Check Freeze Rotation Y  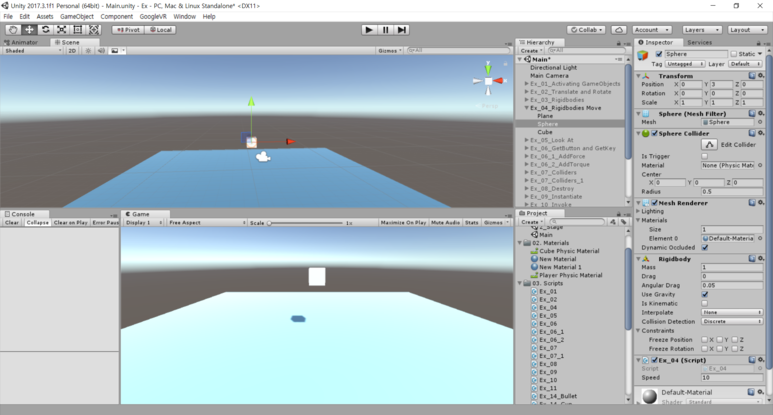pos(720,349)
